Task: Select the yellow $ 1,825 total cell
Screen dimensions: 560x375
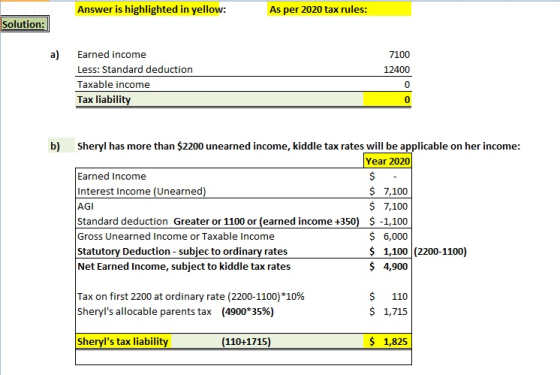Action: tap(388, 341)
